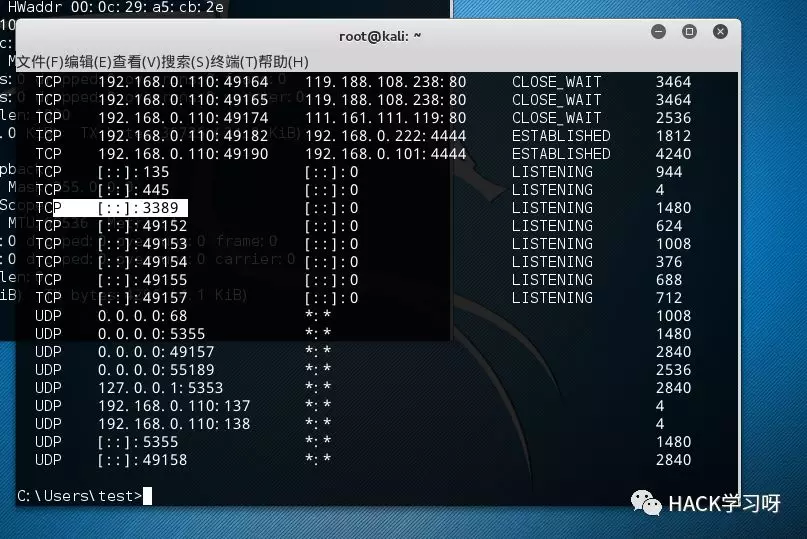Screen dimensions: 807x539
Task: Click UDP address [::]:49158
Action: [x=143, y=460]
